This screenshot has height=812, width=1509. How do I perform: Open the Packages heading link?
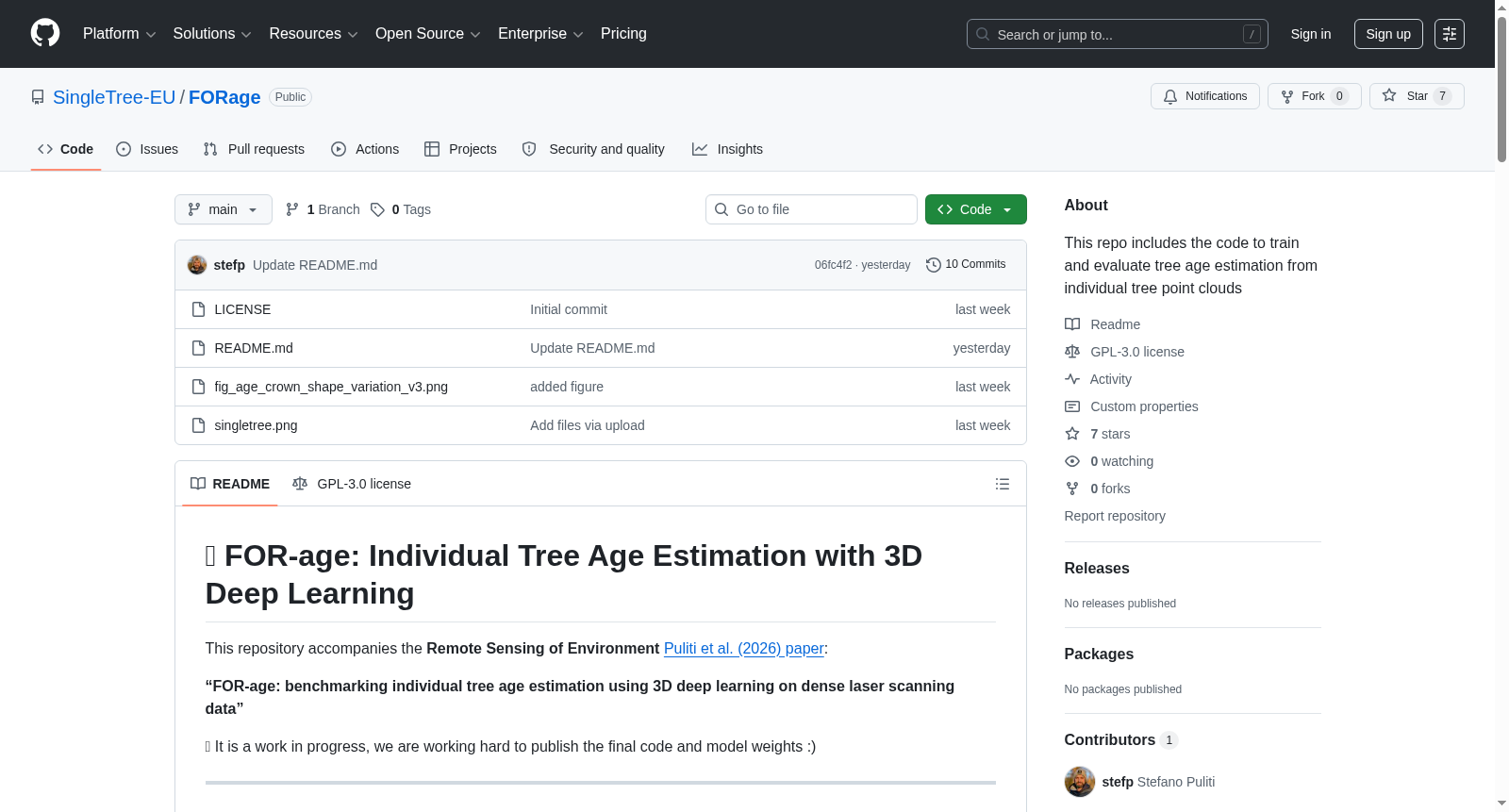pos(1099,654)
